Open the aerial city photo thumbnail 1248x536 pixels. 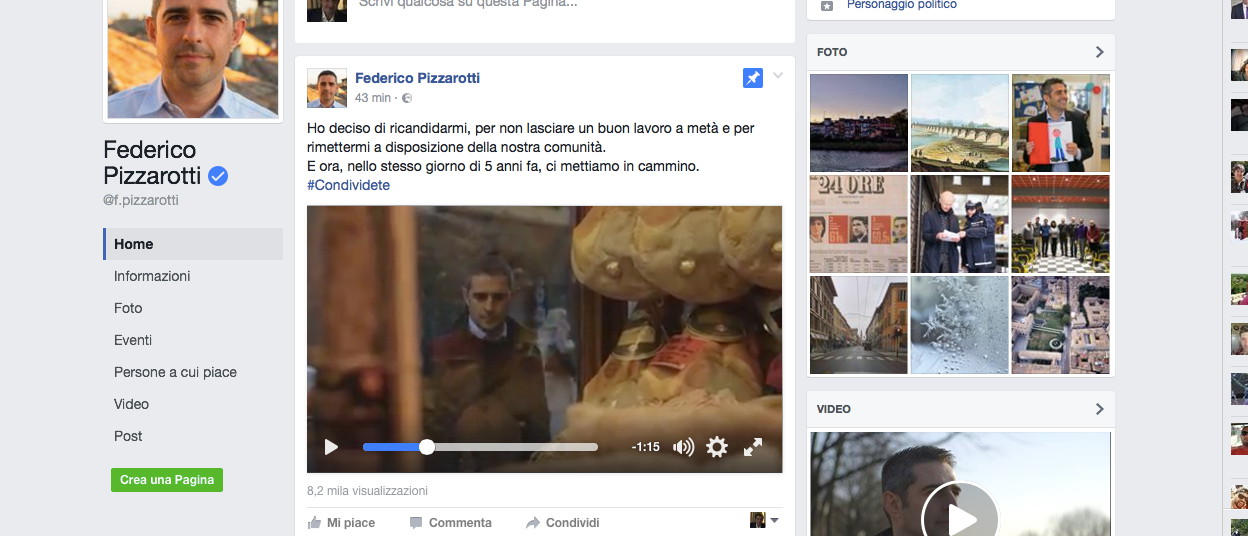click(1061, 325)
